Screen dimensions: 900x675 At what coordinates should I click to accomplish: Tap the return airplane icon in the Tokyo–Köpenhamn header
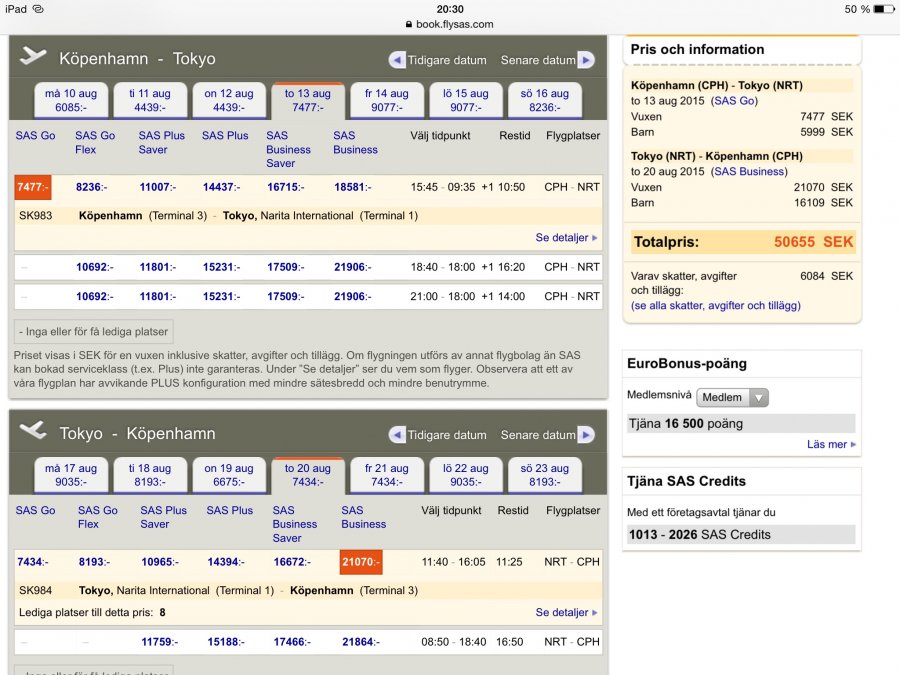pos(33,431)
